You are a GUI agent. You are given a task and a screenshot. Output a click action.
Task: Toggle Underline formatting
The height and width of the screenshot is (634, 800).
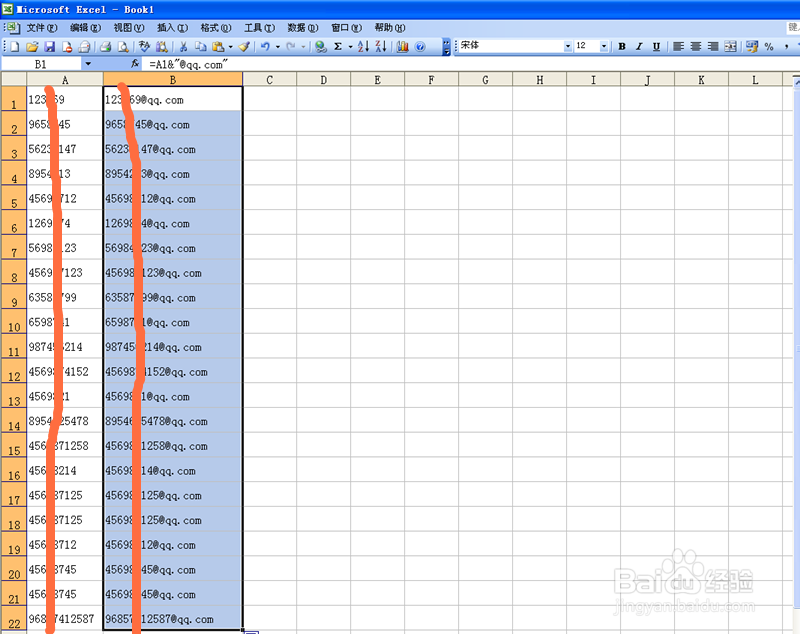pos(657,46)
